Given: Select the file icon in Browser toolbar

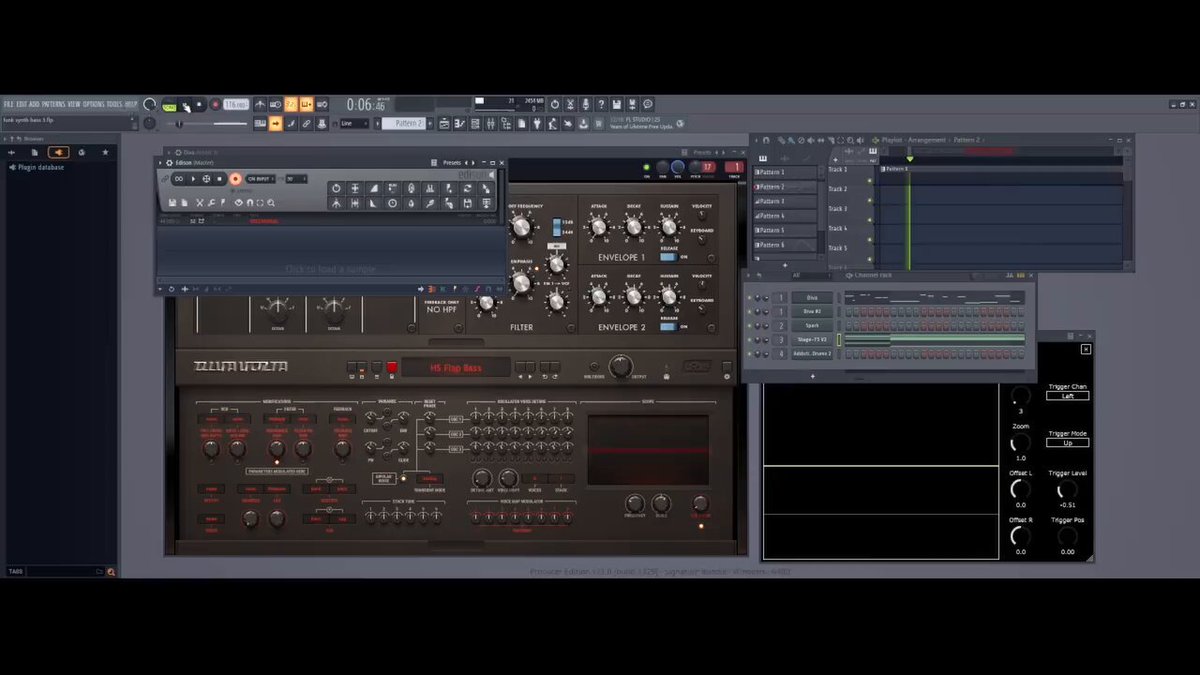Looking at the screenshot, I should click(x=35, y=152).
